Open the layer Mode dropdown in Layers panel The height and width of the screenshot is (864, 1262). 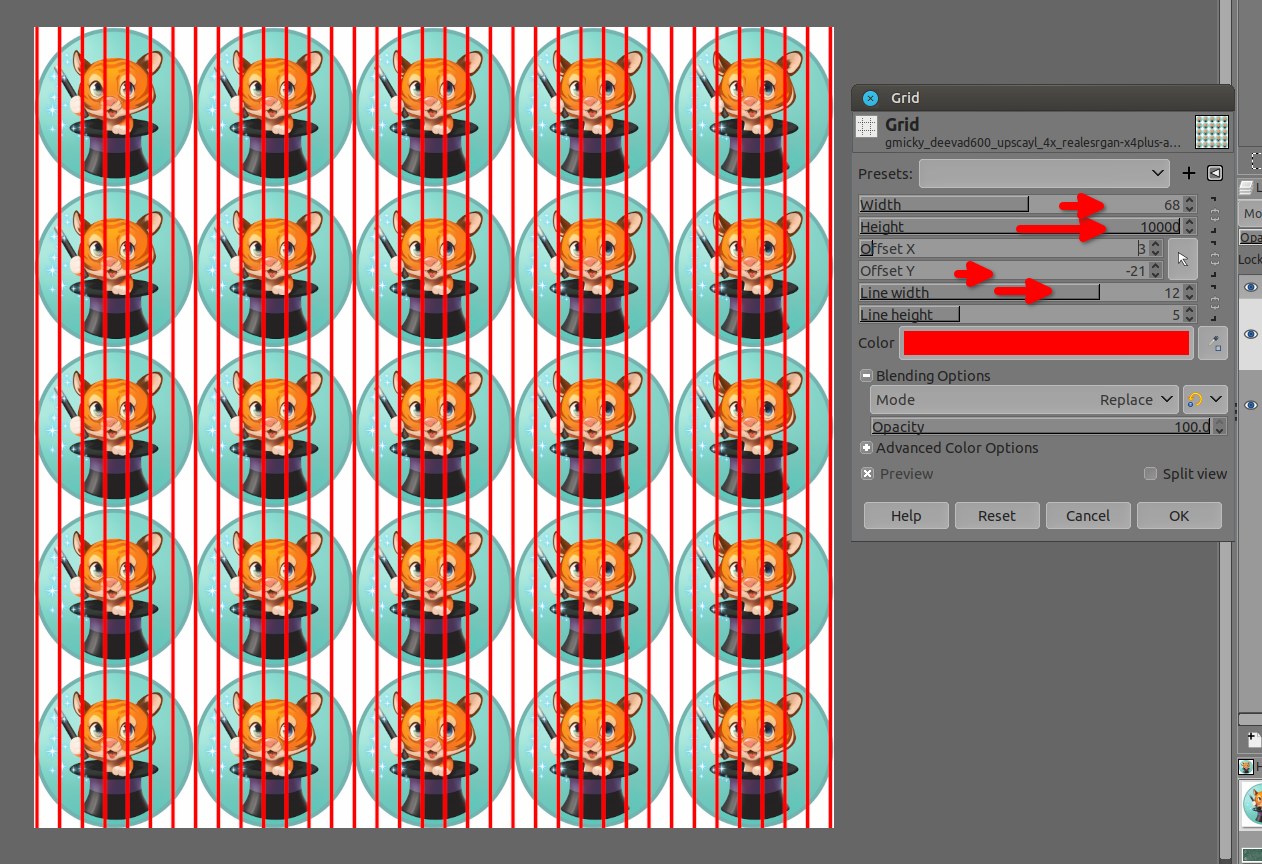[x=1250, y=214]
